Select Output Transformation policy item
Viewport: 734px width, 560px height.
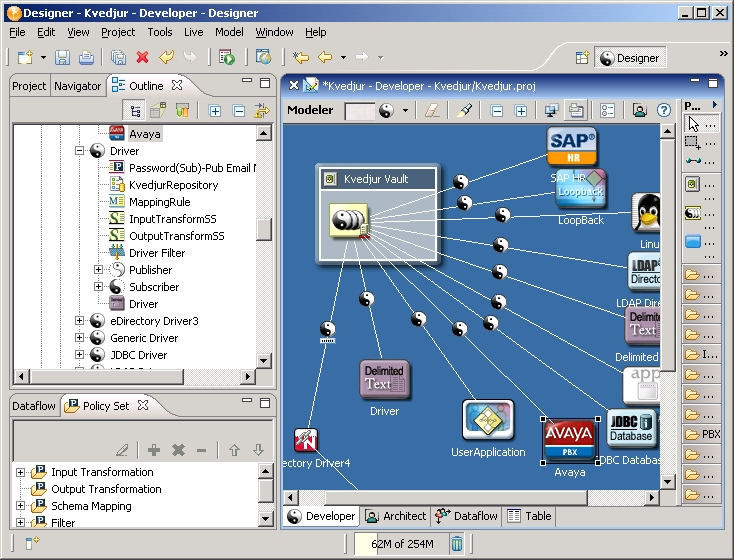[106, 489]
